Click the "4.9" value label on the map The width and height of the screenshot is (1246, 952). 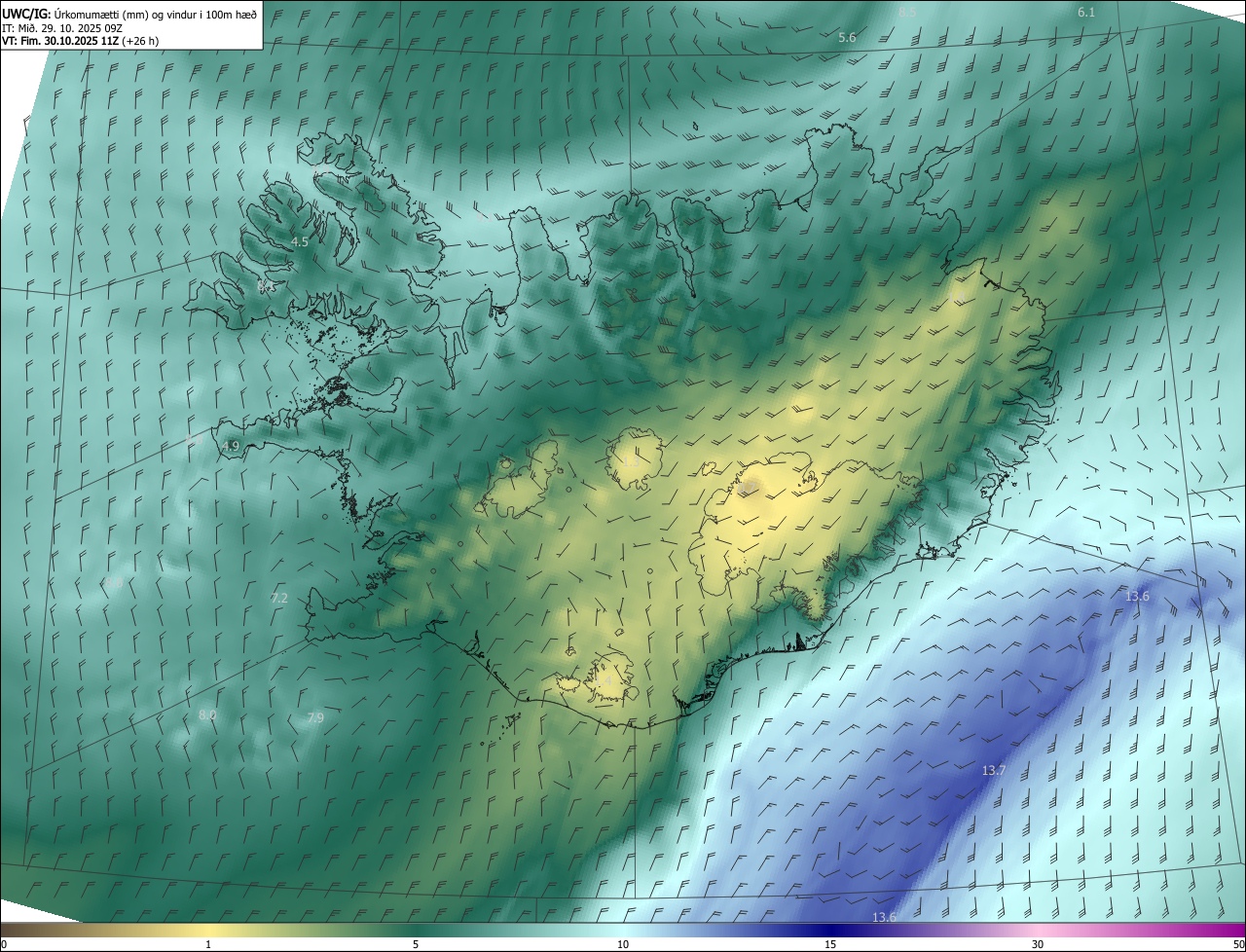pyautogui.click(x=231, y=447)
